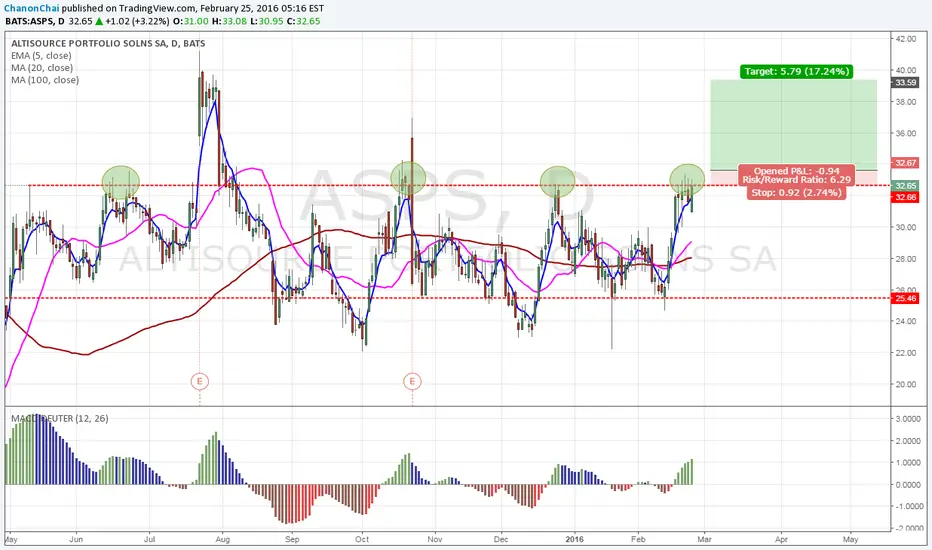Select the O:31.00 open price value

point(191,21)
